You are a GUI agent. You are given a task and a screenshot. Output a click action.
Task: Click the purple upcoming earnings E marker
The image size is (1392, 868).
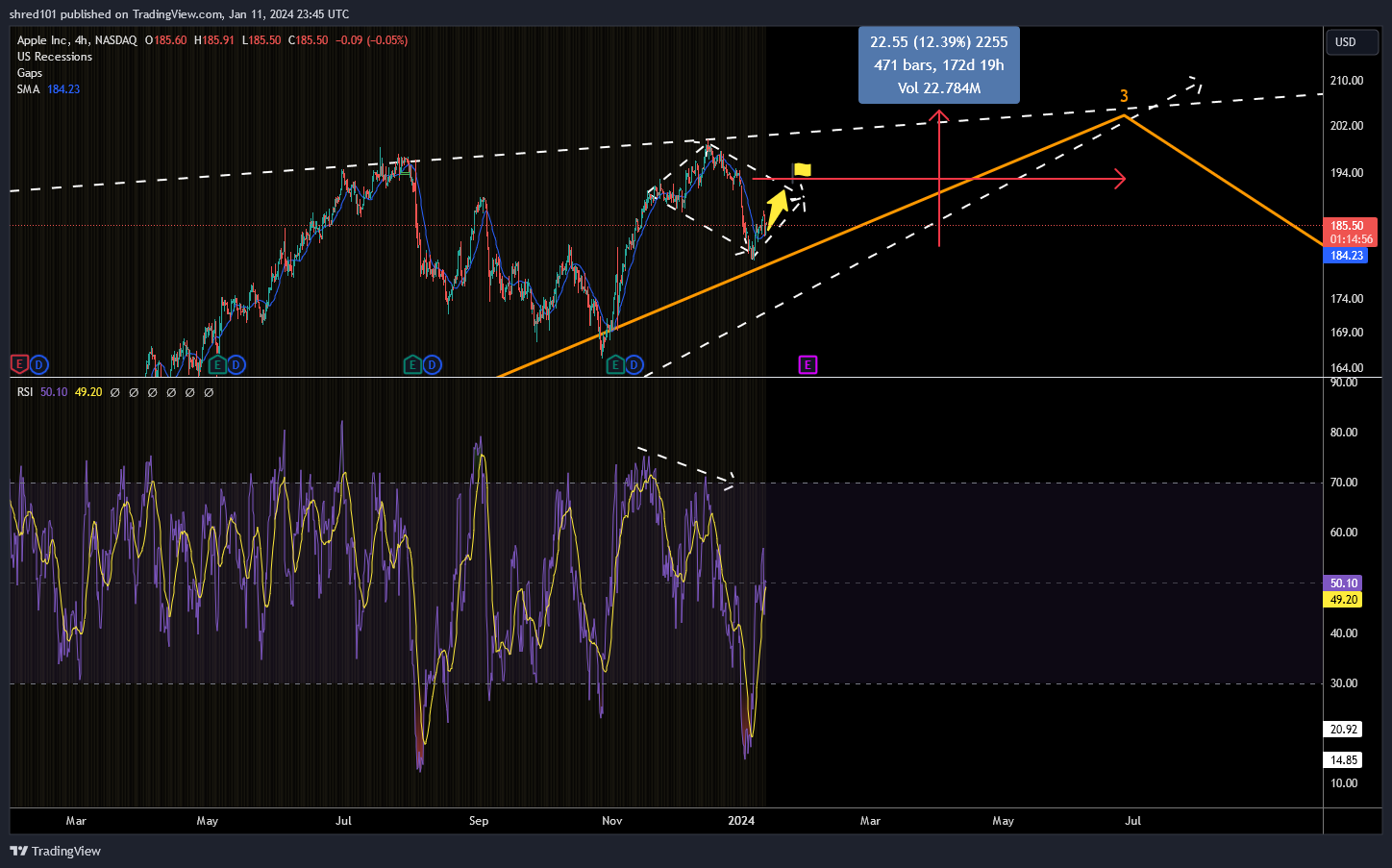click(808, 364)
